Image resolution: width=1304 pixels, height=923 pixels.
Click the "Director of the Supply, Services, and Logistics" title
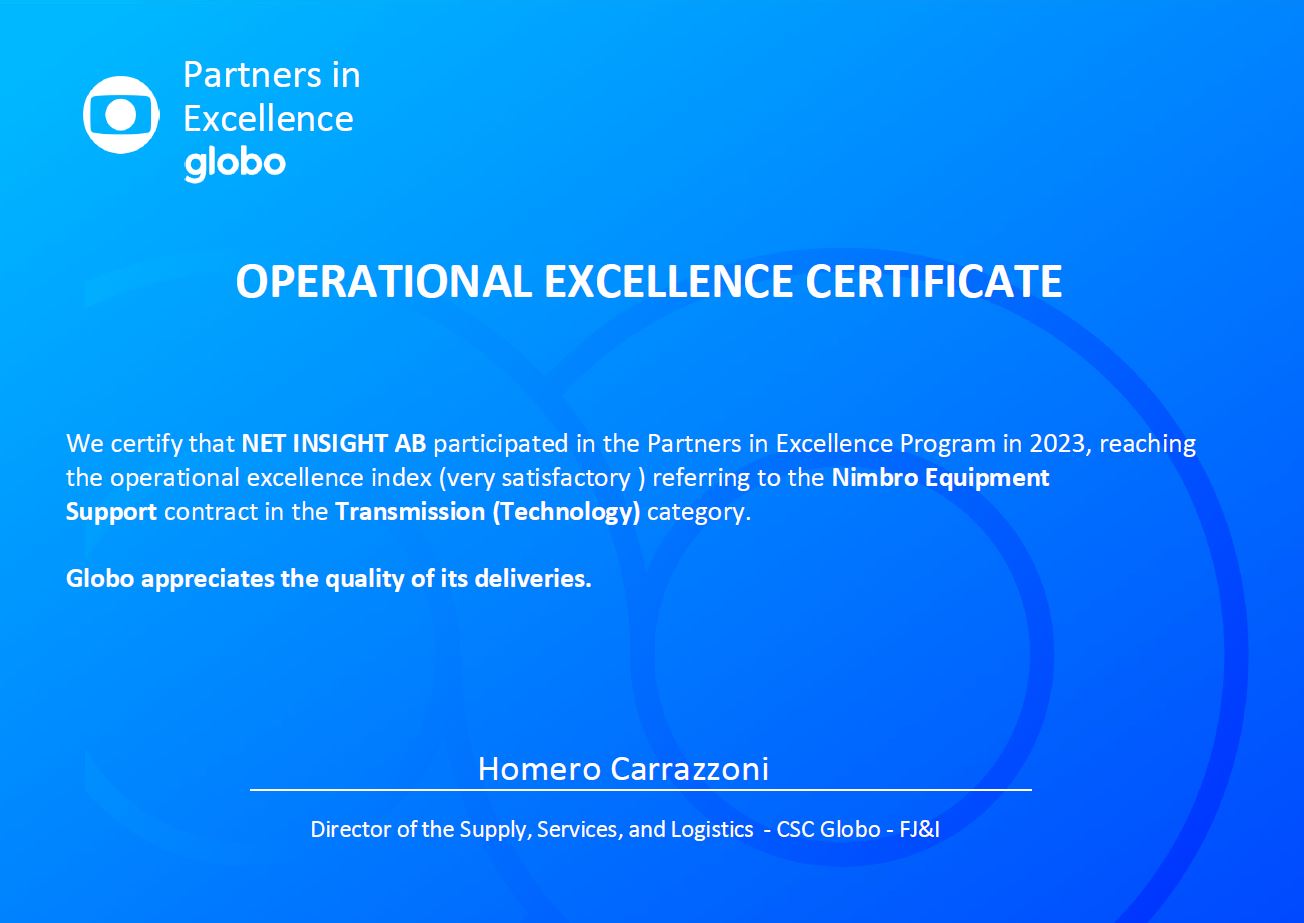[531, 829]
